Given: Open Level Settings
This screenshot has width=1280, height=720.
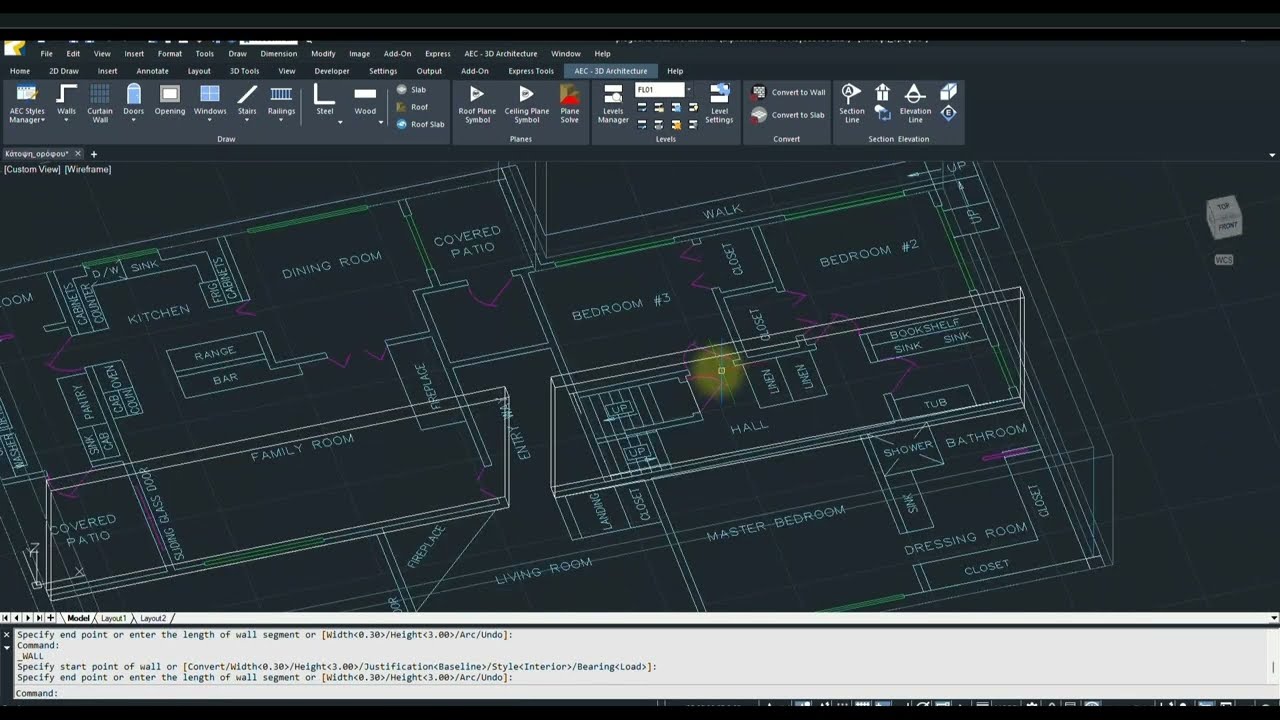Looking at the screenshot, I should tap(719, 103).
